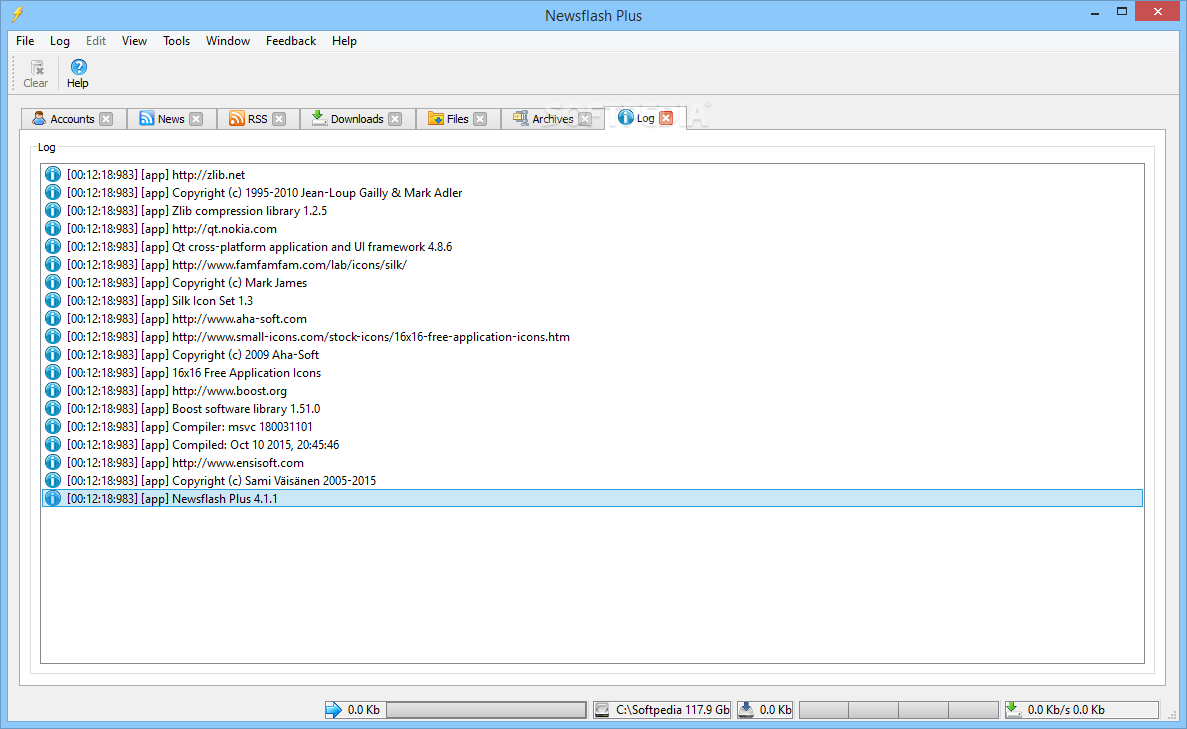Open the File menu
This screenshot has width=1187, height=729.
[x=25, y=41]
